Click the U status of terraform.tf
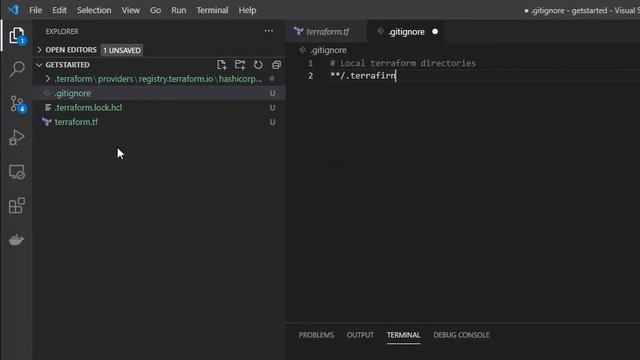This screenshot has height=360, width=640. point(272,122)
